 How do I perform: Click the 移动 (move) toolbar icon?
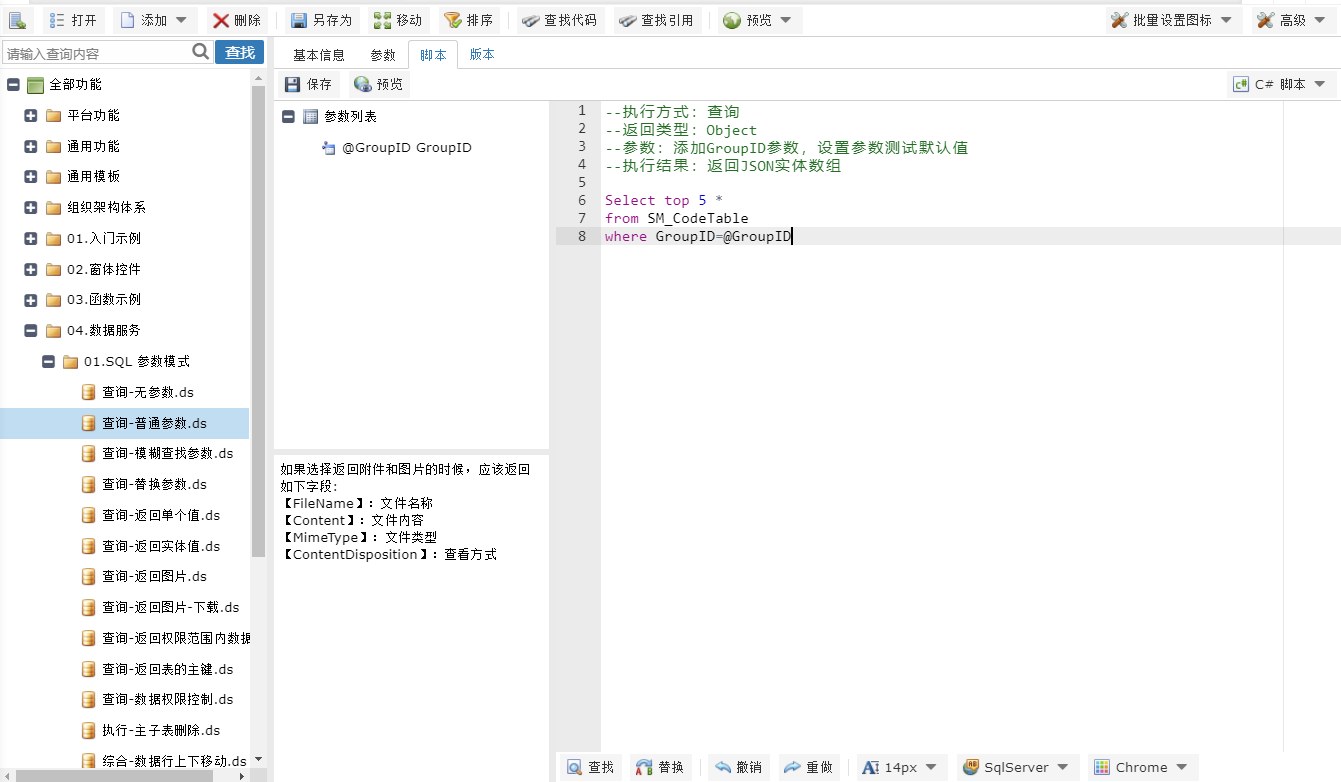pyautogui.click(x=382, y=20)
